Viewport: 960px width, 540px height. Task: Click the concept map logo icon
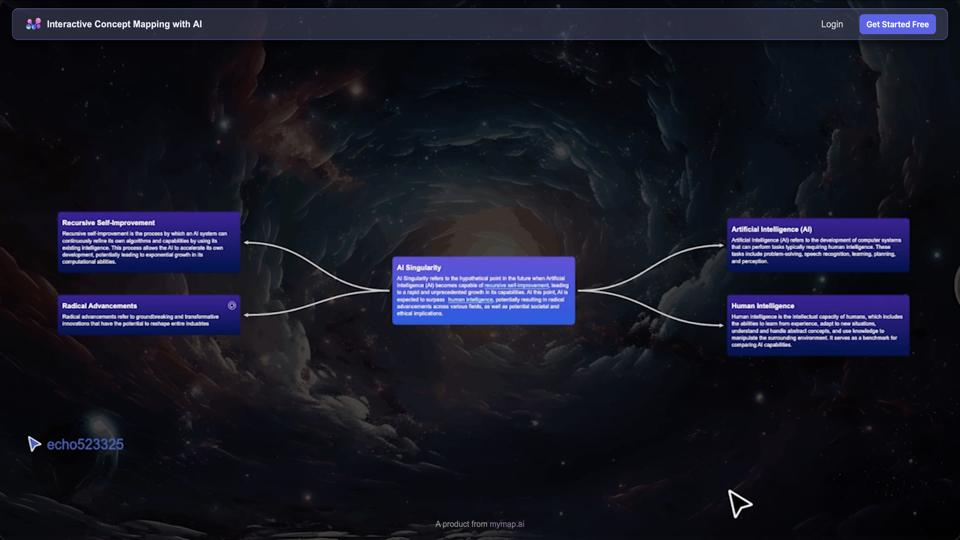point(34,24)
